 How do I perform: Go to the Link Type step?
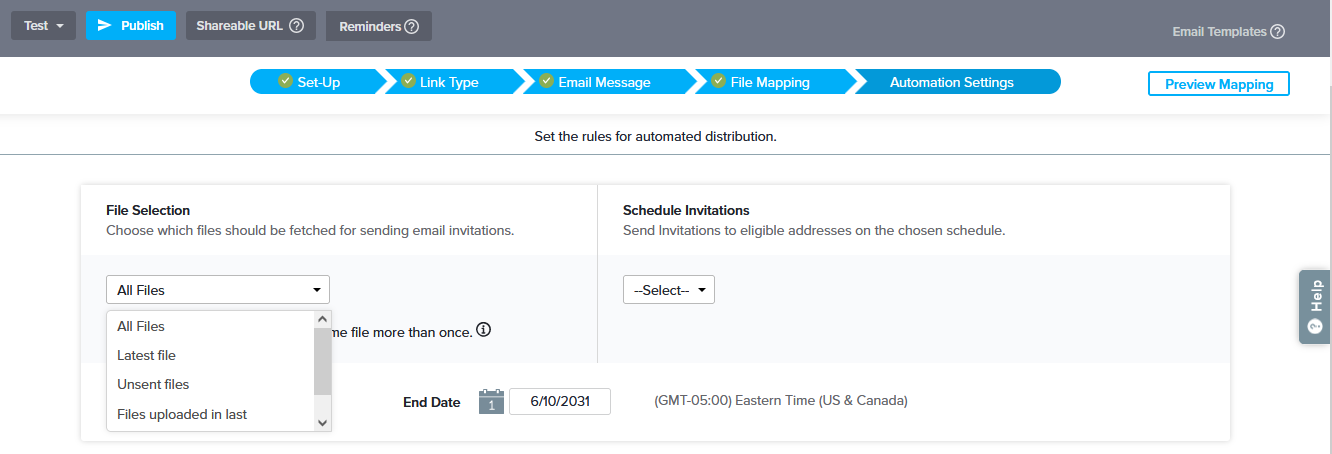tap(449, 82)
